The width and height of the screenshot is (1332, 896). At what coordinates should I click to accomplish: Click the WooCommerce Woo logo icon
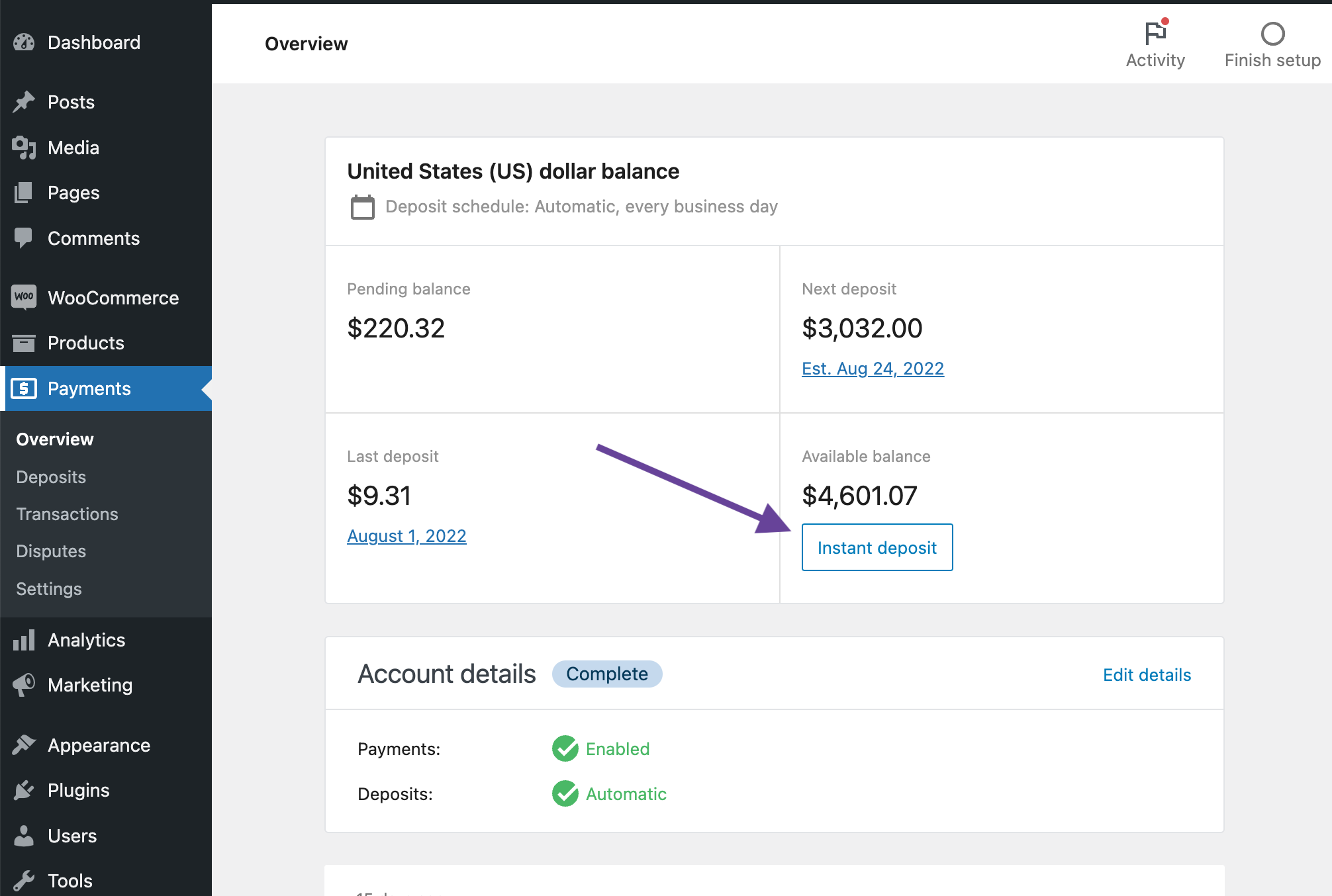24,297
